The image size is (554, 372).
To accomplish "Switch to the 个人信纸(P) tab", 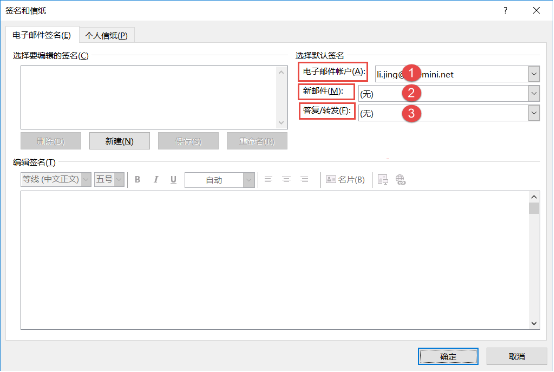I will 106,35.
